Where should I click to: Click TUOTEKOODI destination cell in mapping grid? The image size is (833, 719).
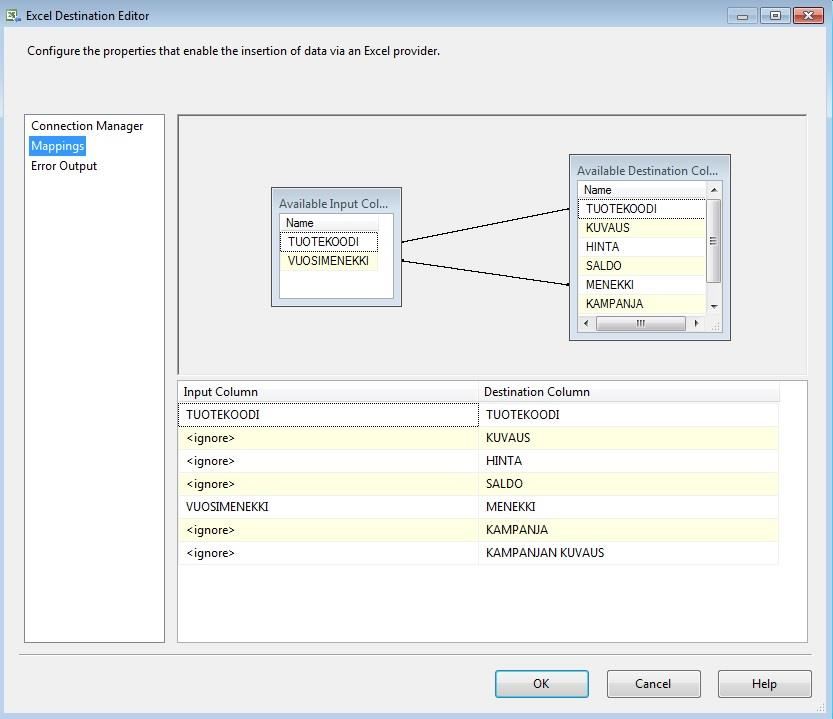(x=628, y=415)
